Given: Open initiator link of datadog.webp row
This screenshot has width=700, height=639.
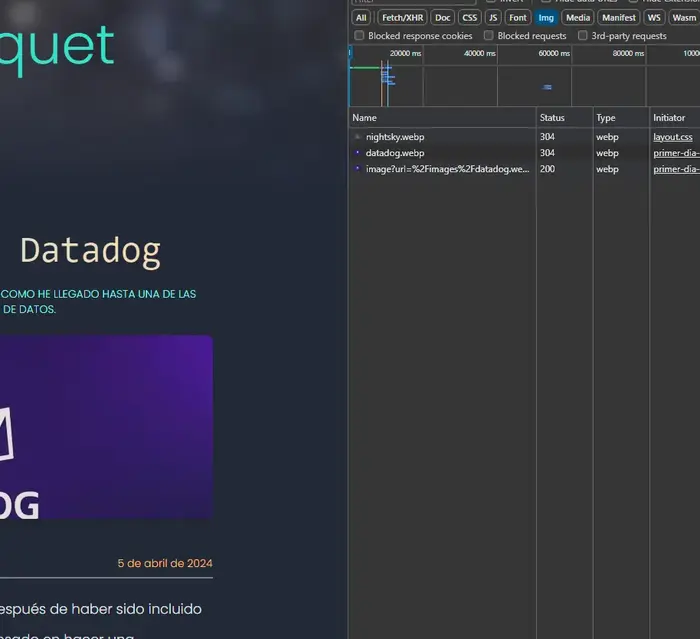Looking at the screenshot, I should pyautogui.click(x=676, y=153).
